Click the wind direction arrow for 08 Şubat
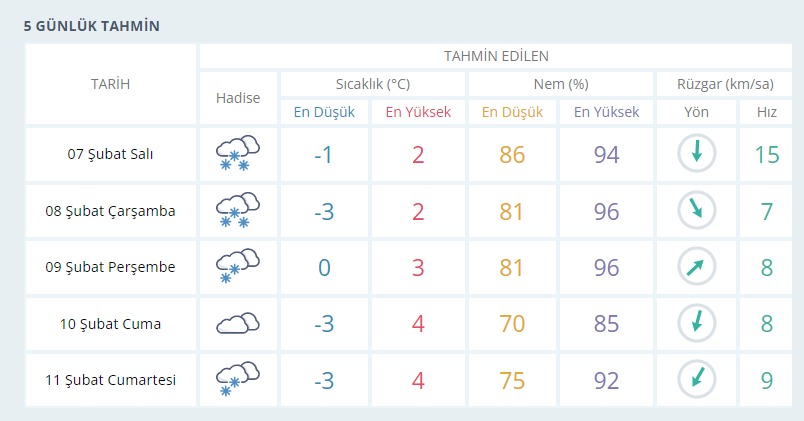This screenshot has width=804, height=421. 696,210
